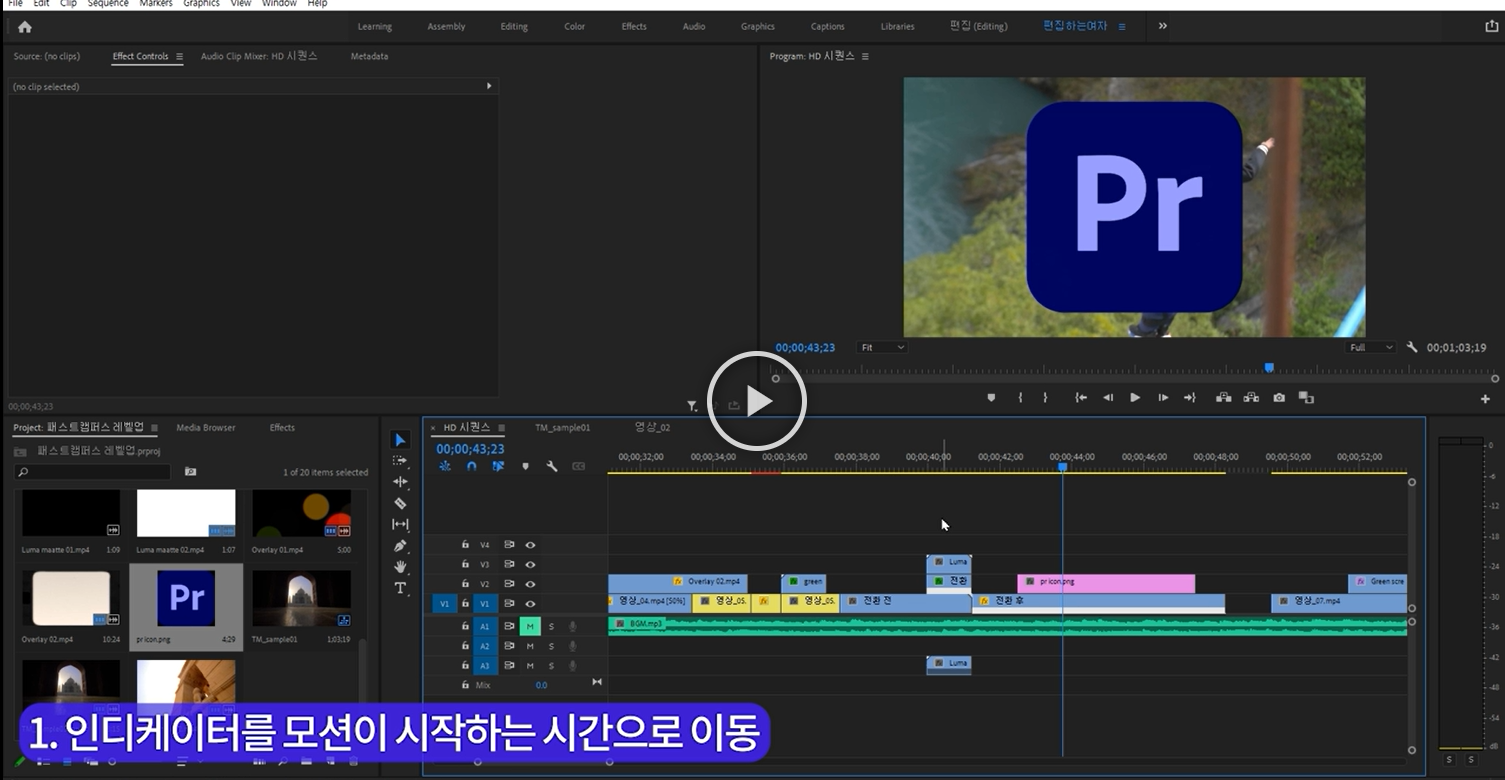This screenshot has width=1505, height=780.
Task: Open the Fit zoom level dropdown
Action: coord(882,348)
